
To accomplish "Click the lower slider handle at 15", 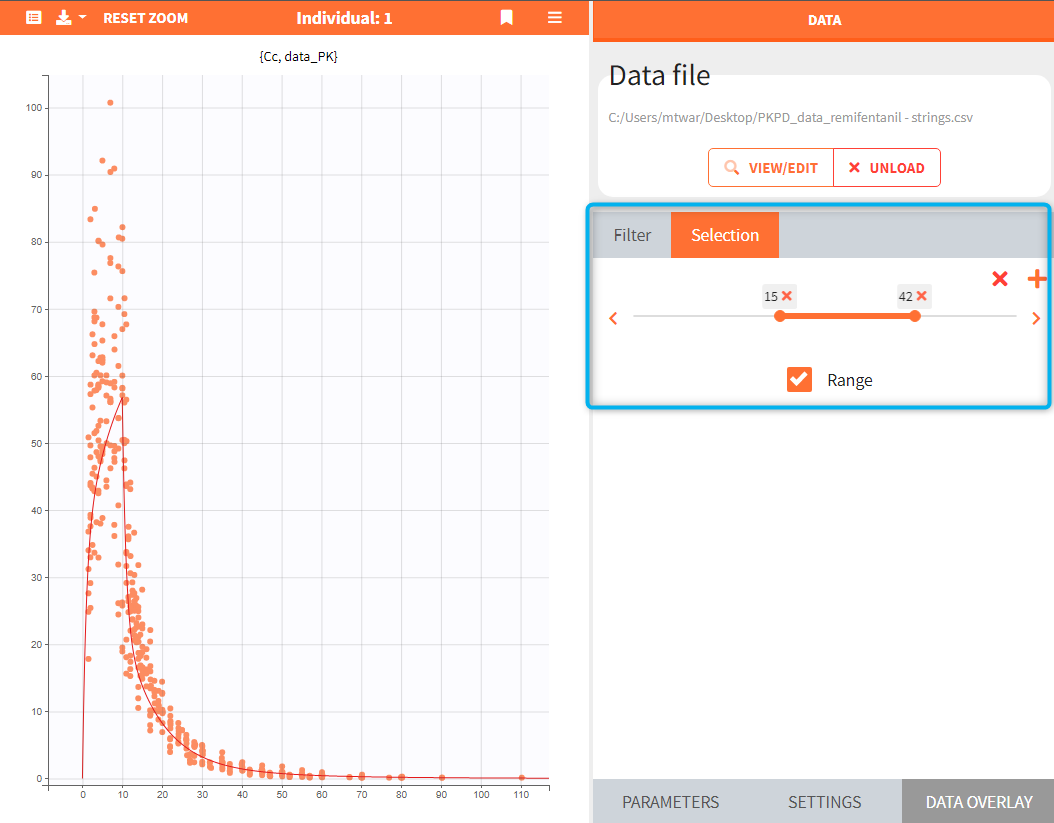I will (x=780, y=316).
